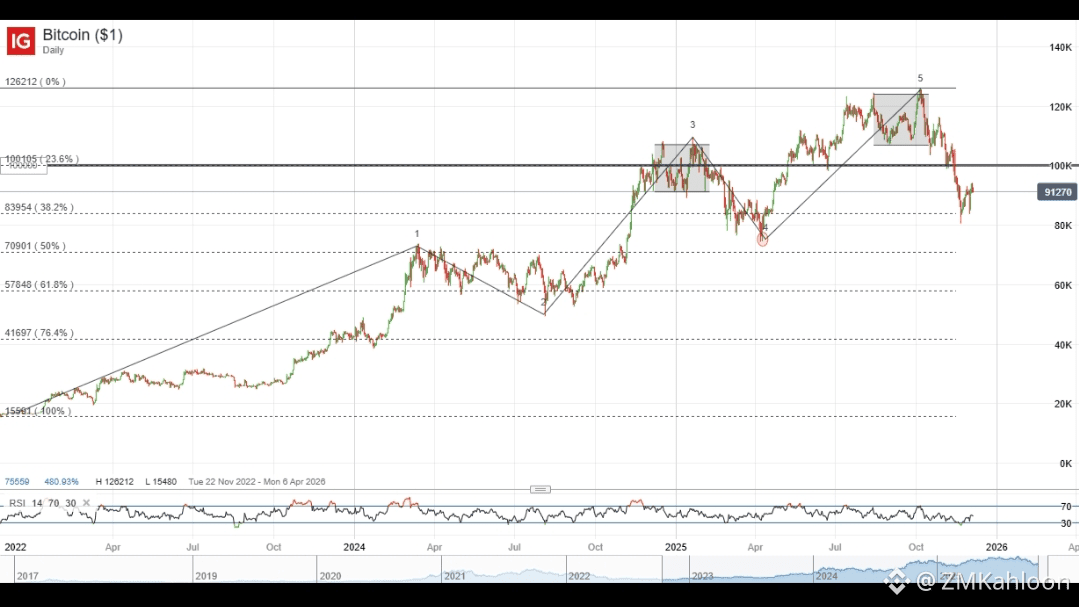Jump to 2019 in the navigator strip
The width and height of the screenshot is (1079, 607).
(x=206, y=576)
